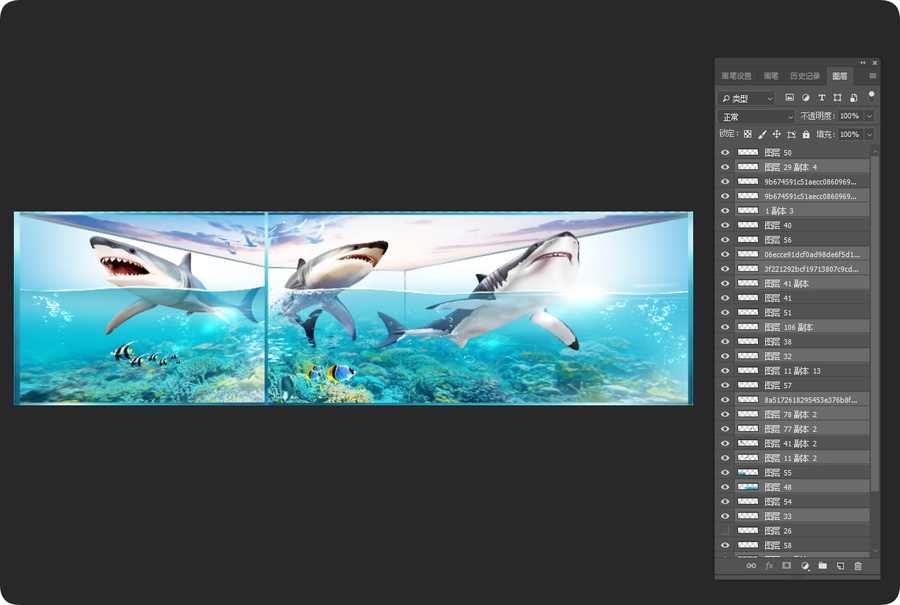Click thumbnail of layer 图层 55
Screen dimensions: 900x605
point(748,472)
